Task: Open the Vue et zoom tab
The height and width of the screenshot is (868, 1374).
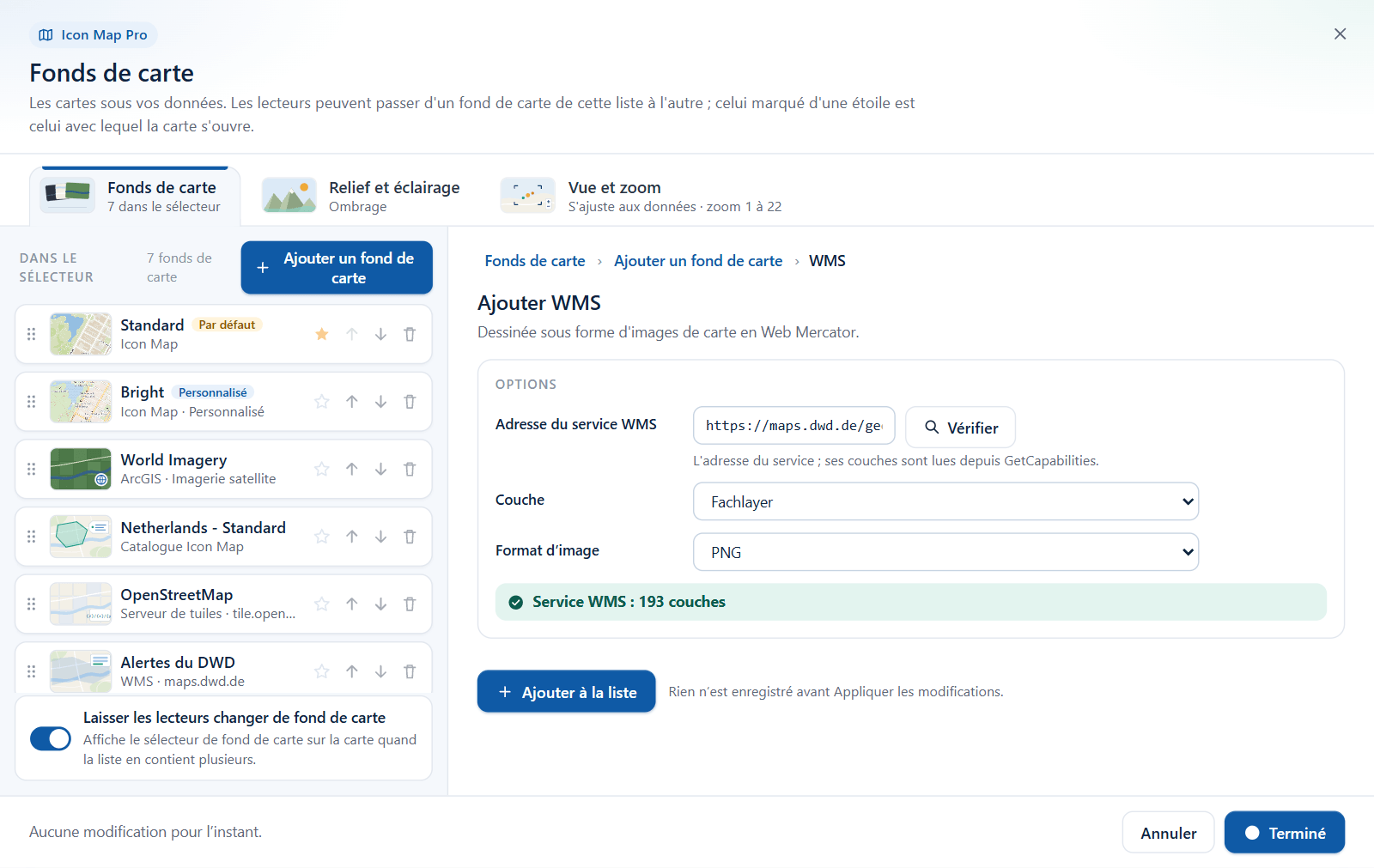Action: (x=641, y=196)
